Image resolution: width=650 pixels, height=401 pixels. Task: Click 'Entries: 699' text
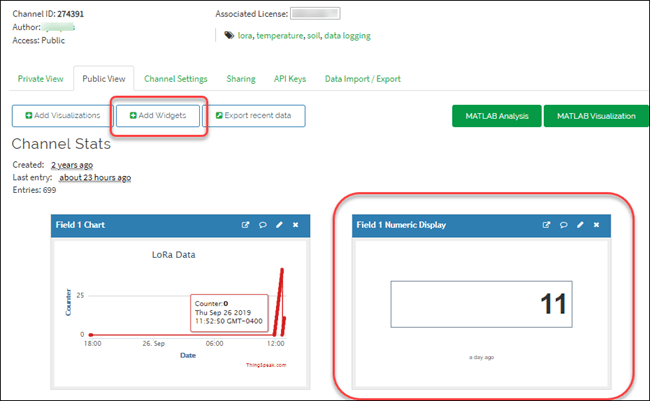[34, 190]
